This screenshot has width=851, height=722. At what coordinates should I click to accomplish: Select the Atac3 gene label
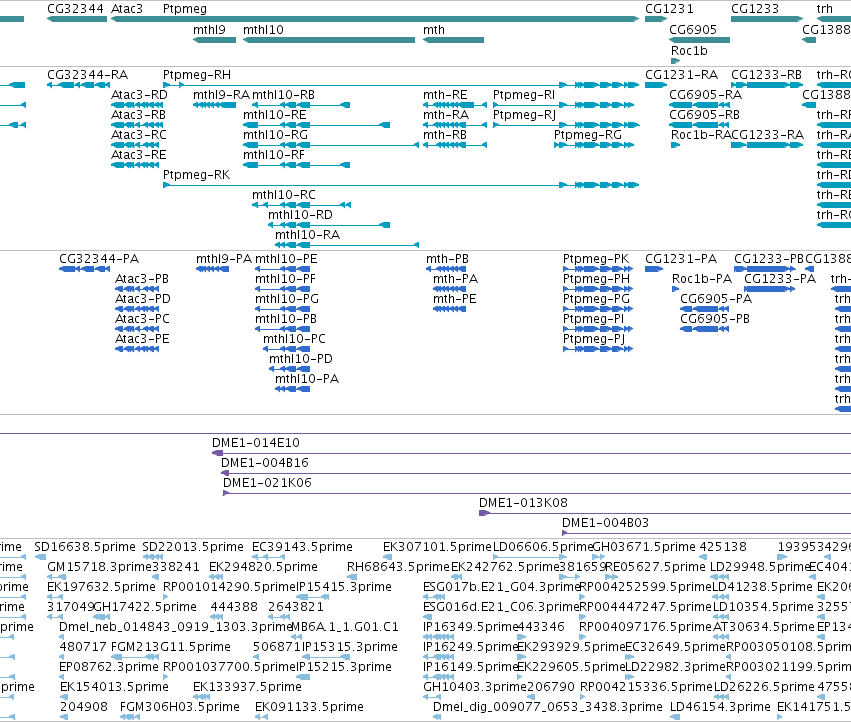pos(127,9)
